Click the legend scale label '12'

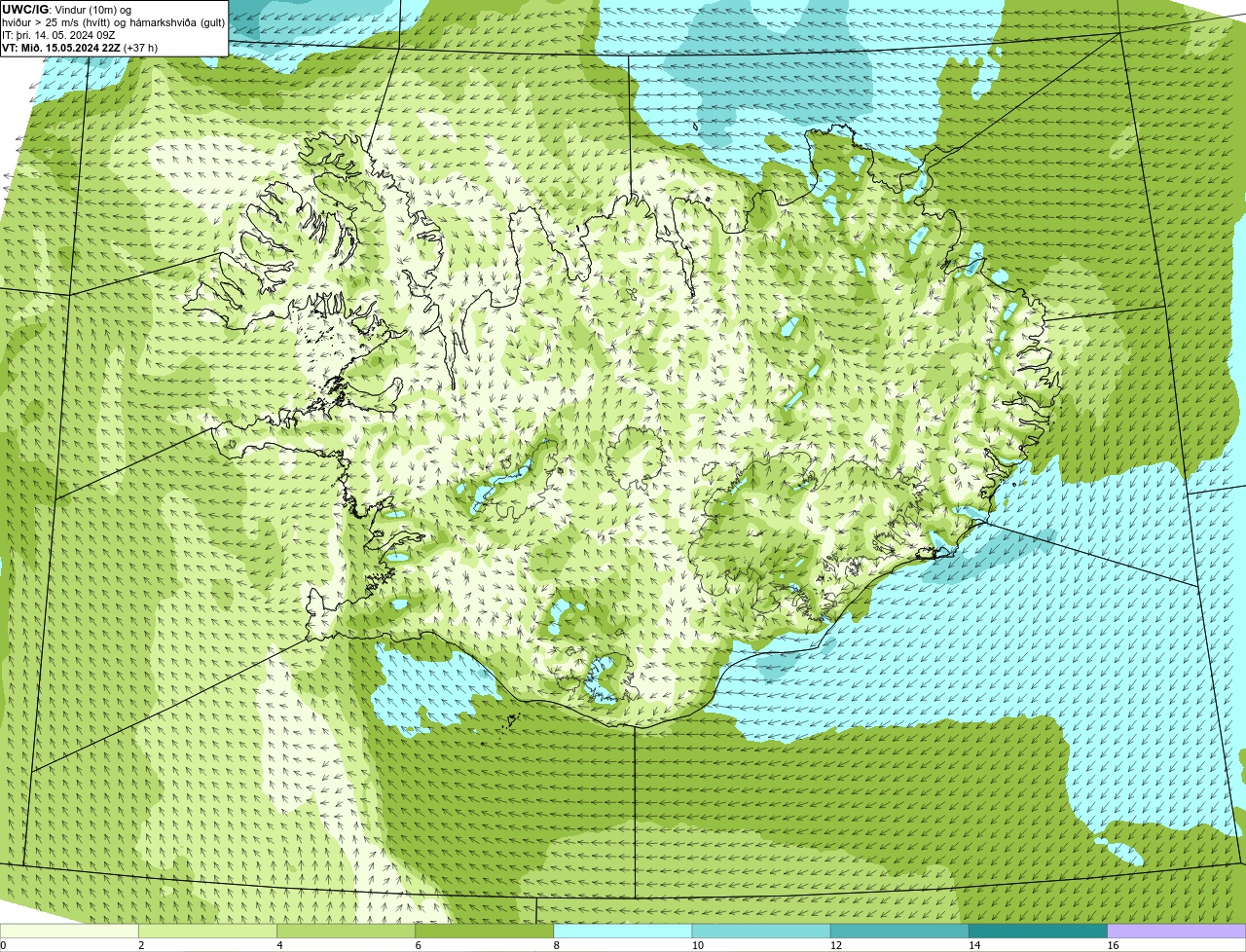[x=835, y=945]
